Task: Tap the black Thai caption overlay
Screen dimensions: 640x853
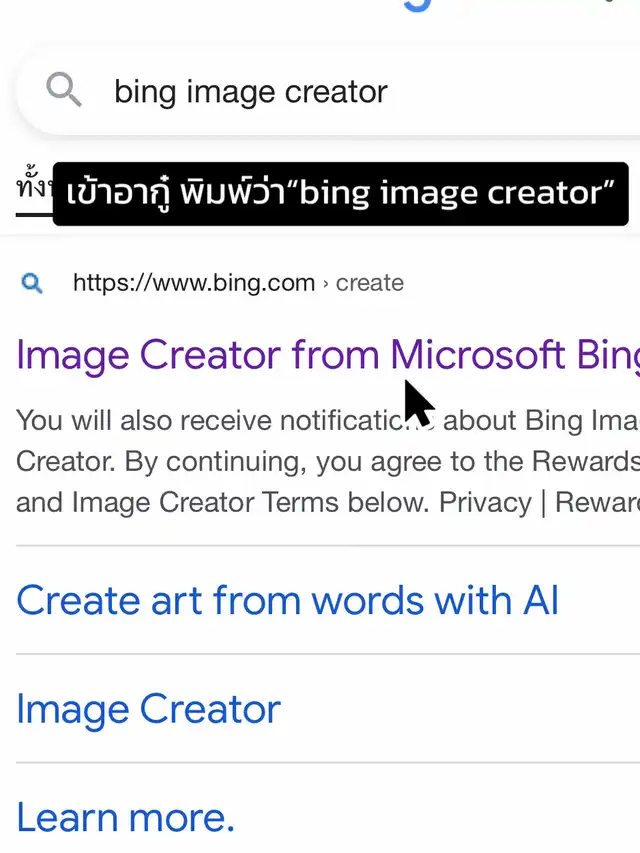Action: [x=341, y=194]
